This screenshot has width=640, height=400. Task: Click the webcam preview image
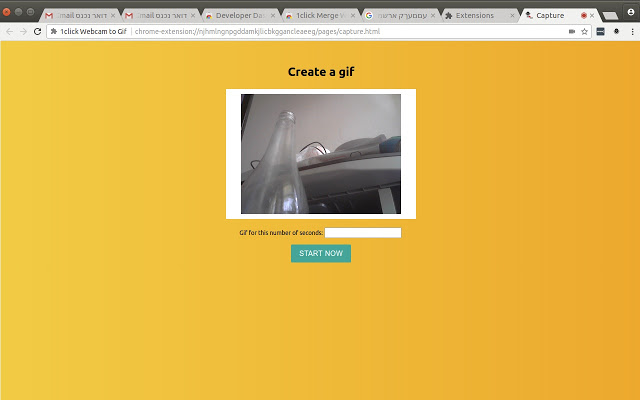(x=321, y=154)
